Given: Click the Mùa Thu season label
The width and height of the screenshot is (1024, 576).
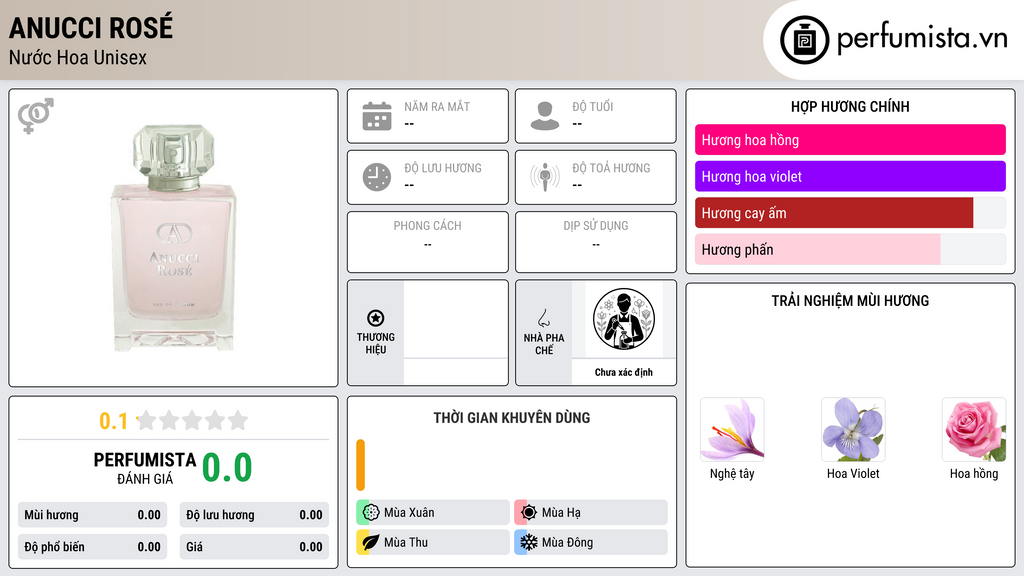Looking at the screenshot, I should (406, 542).
